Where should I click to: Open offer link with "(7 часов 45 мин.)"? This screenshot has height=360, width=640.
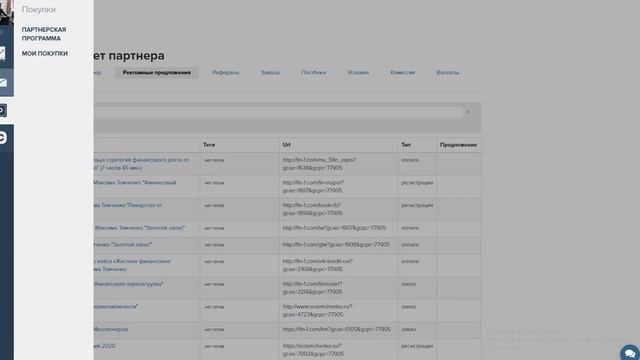(x=142, y=164)
